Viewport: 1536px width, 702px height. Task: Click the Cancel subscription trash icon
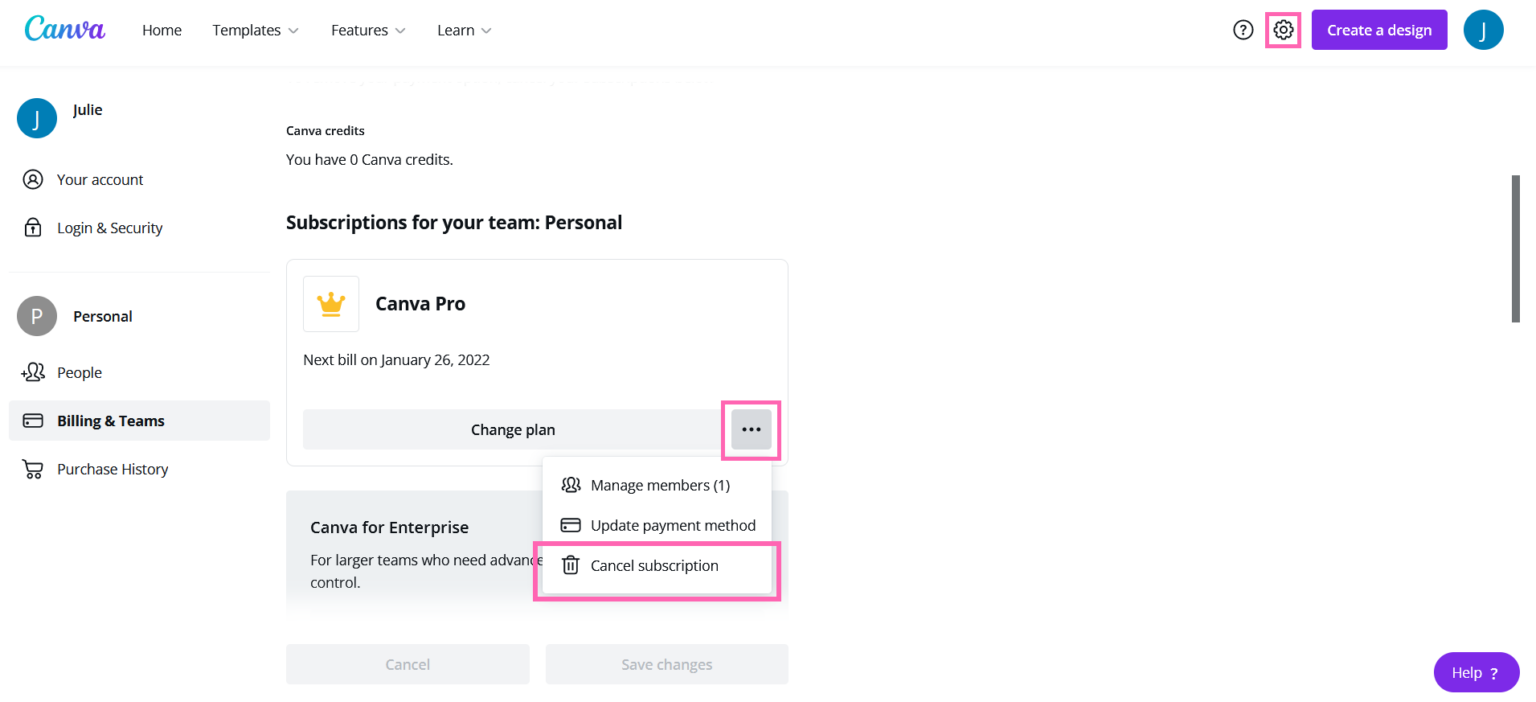pyautogui.click(x=570, y=565)
